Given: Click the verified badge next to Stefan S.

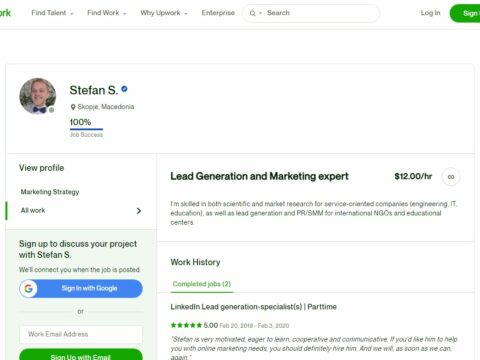Looking at the screenshot, I should click(124, 89).
